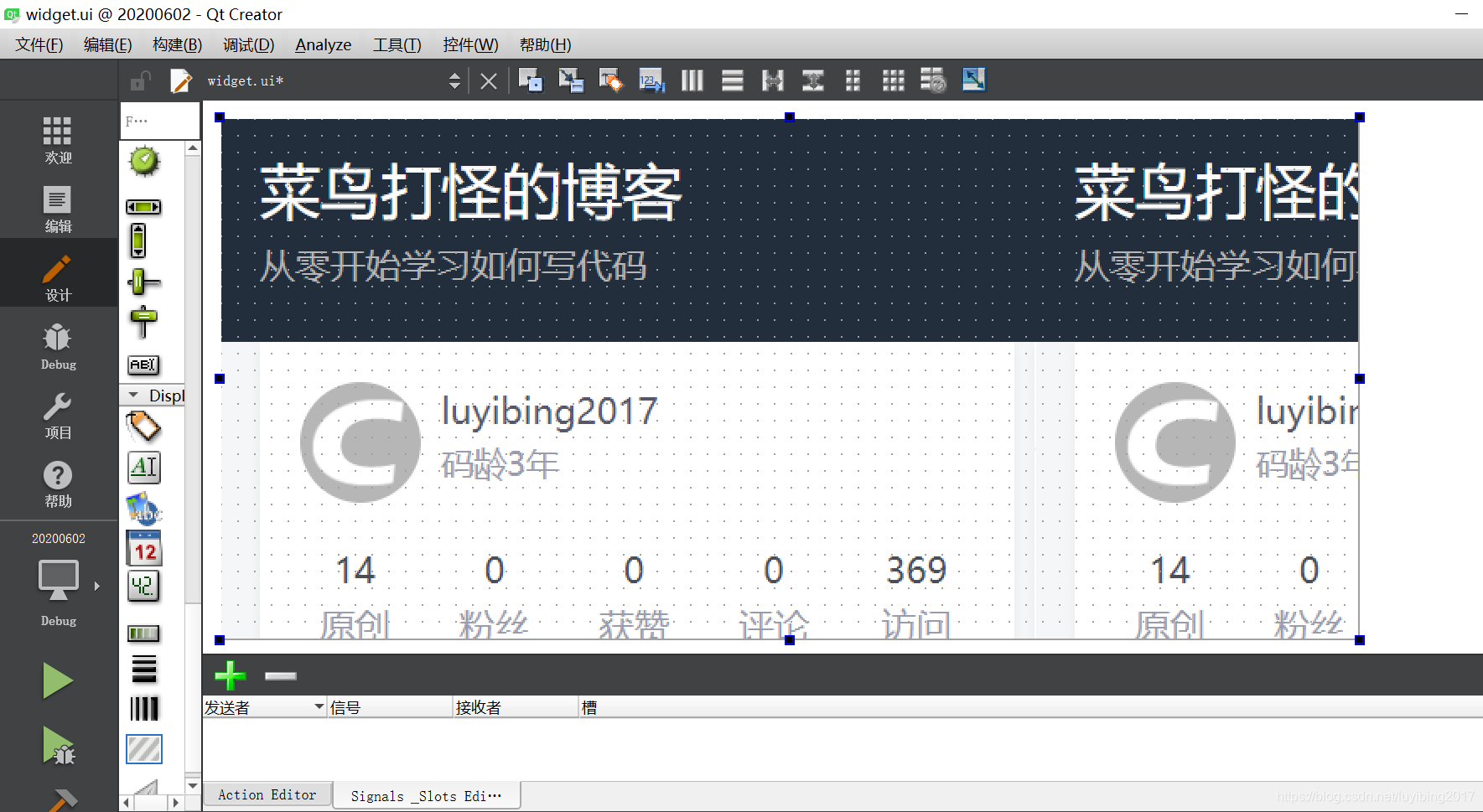Click the green Run button

(58, 680)
